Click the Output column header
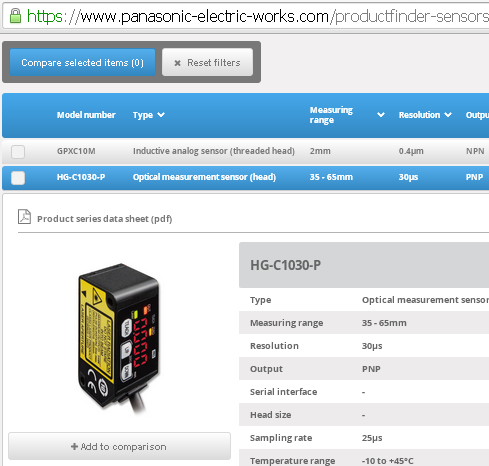 pyautogui.click(x=477, y=115)
